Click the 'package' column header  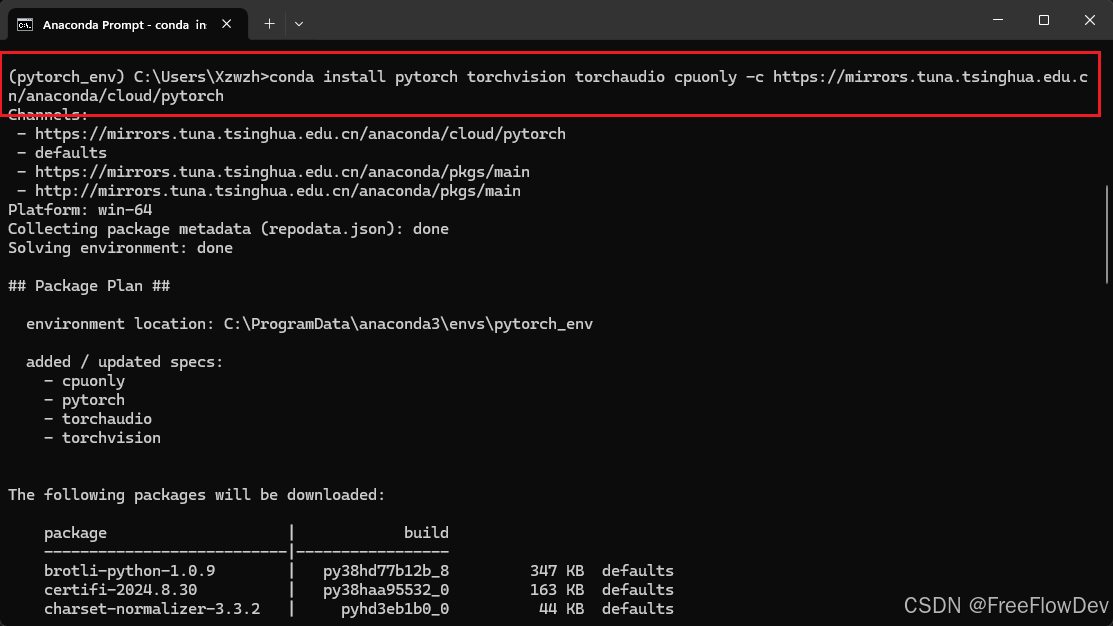tap(75, 533)
